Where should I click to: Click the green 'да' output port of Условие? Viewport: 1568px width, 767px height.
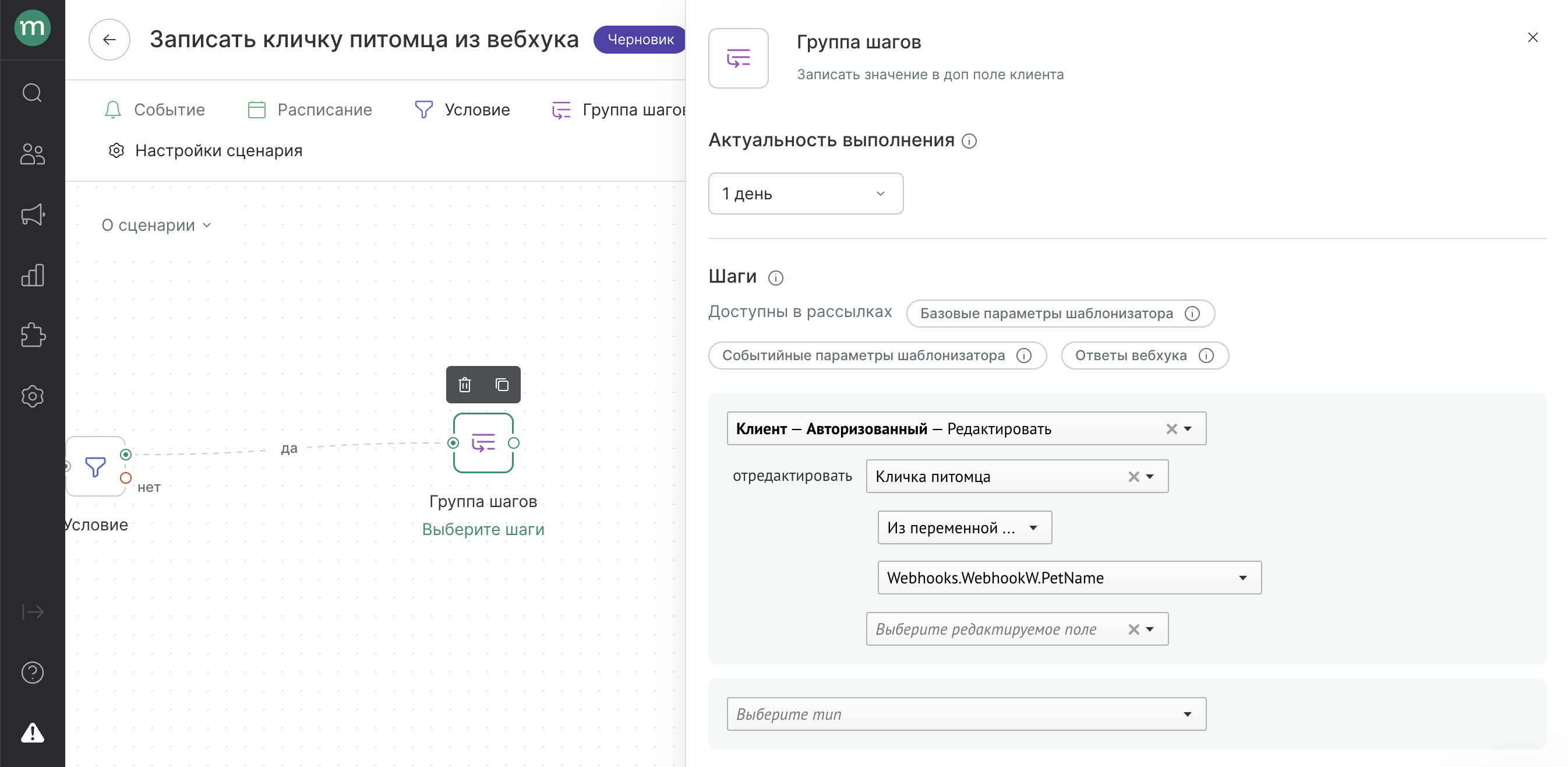coord(126,455)
